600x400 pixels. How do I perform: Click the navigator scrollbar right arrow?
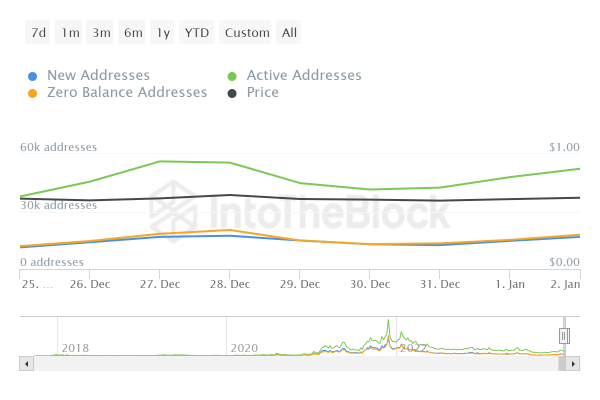573,363
